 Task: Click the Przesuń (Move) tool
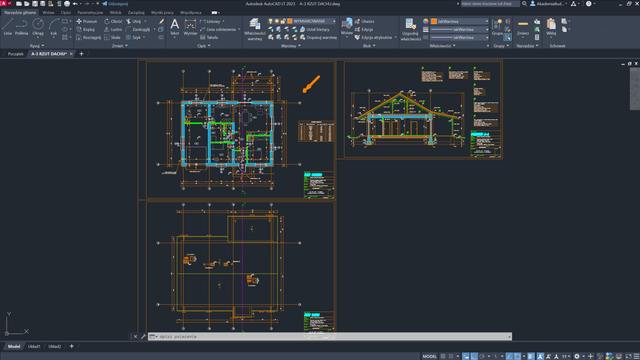pyautogui.click(x=87, y=21)
